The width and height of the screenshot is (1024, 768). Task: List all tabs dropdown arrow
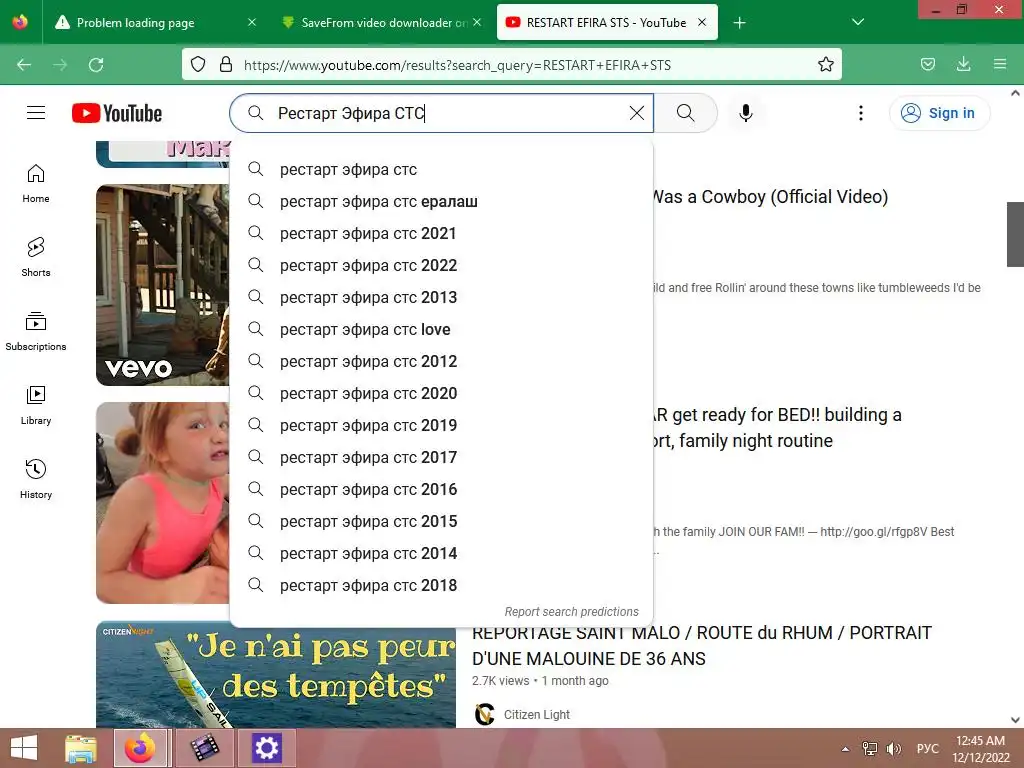click(x=858, y=22)
